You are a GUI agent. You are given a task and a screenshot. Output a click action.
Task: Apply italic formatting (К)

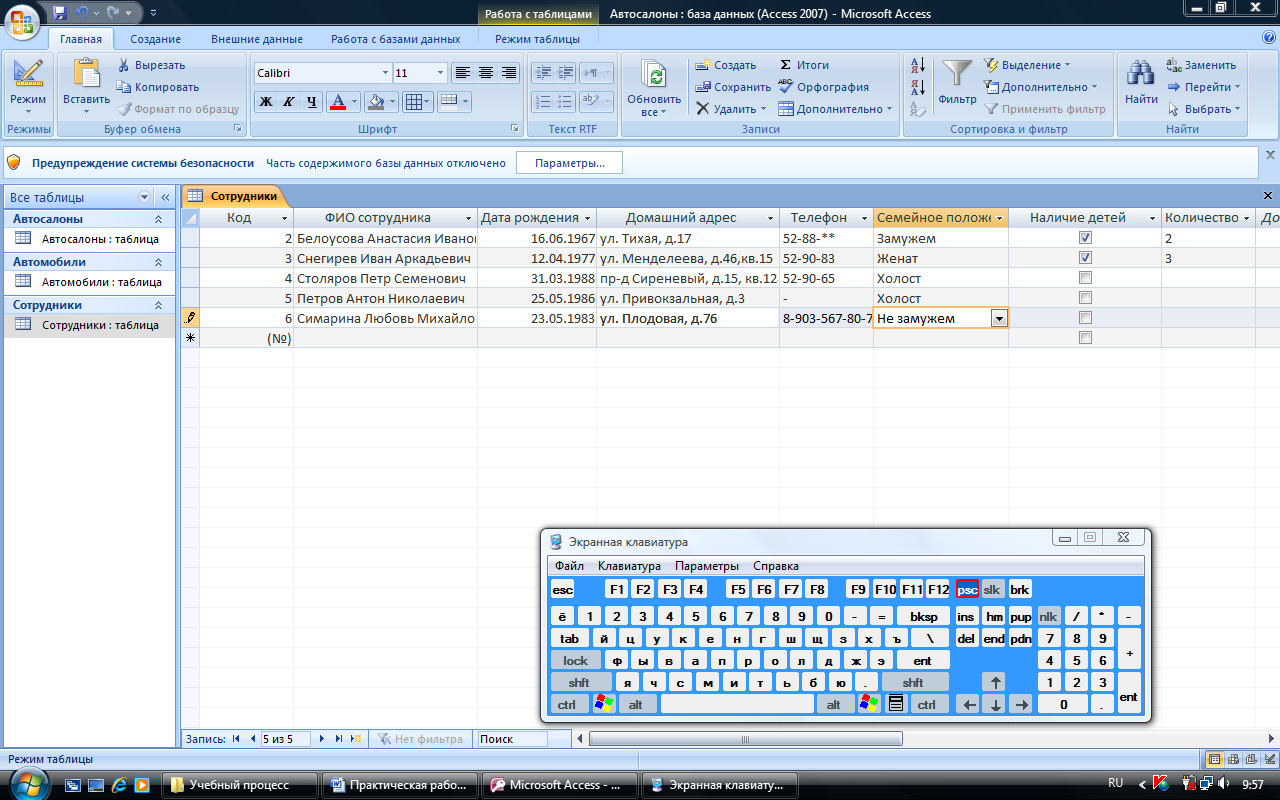tap(288, 101)
